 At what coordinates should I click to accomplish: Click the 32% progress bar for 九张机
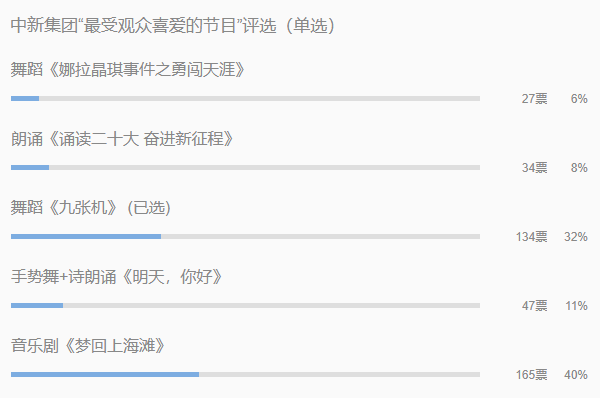tap(245, 237)
